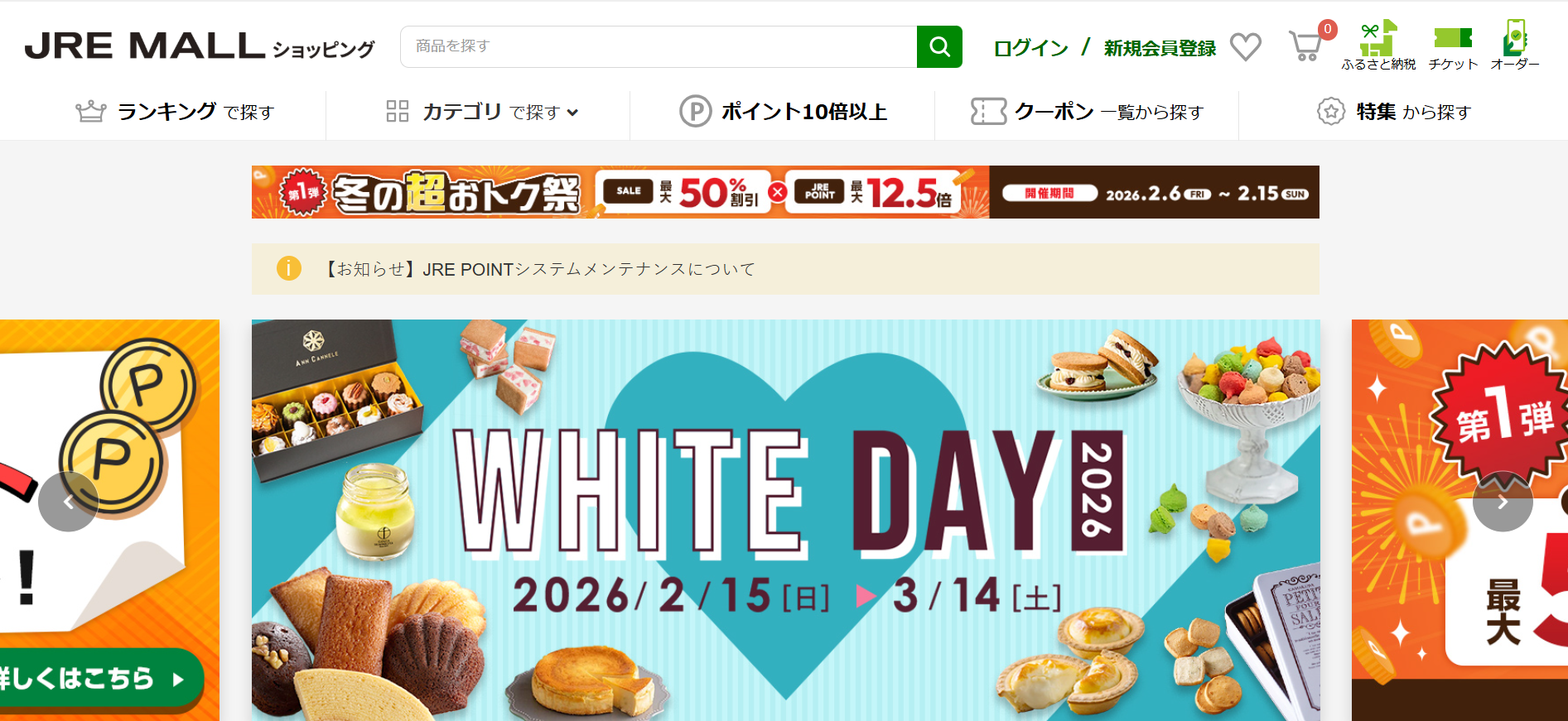Click the orange info icon in notice

click(288, 268)
